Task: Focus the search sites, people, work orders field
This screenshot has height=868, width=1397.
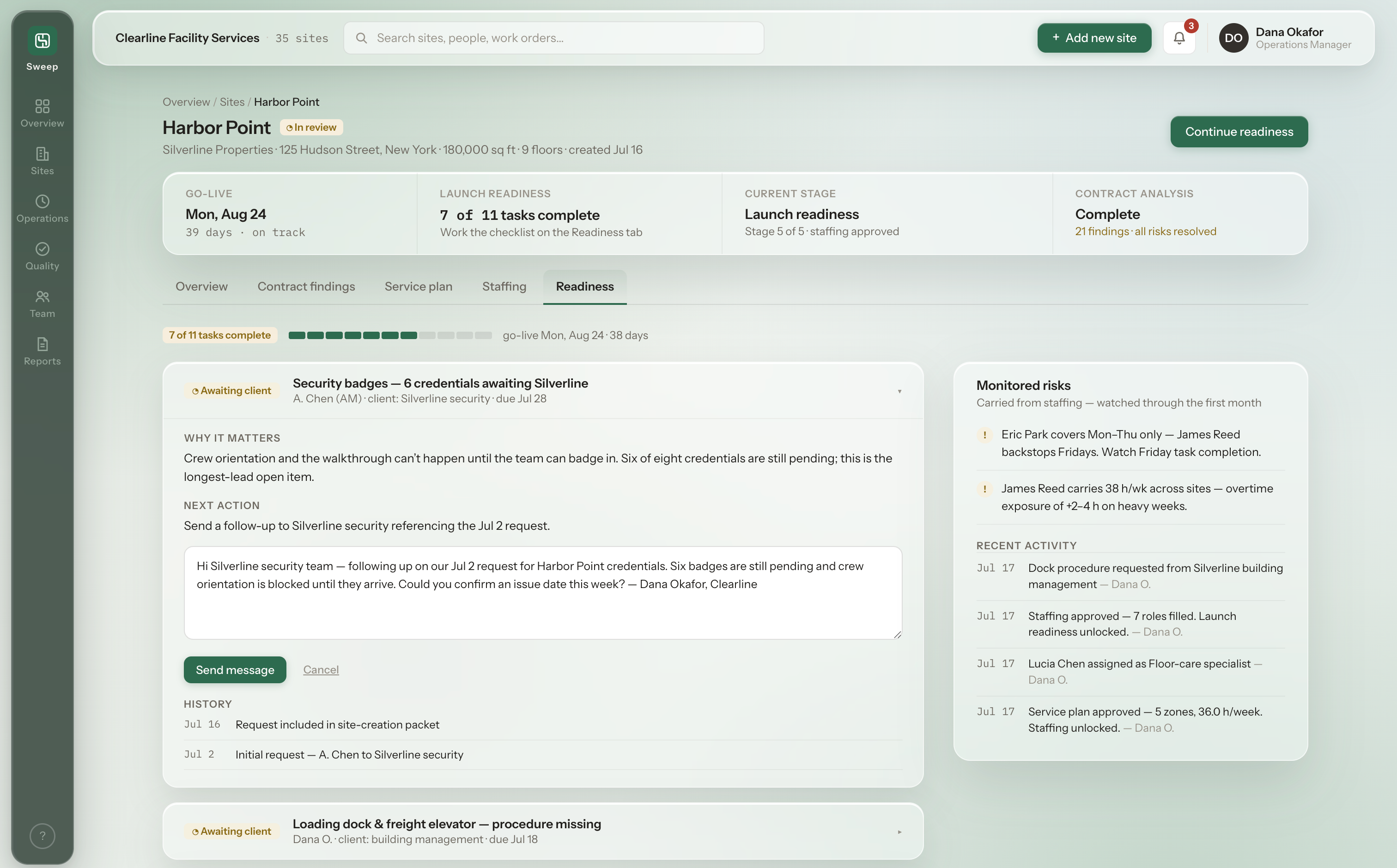Action: 554,38
